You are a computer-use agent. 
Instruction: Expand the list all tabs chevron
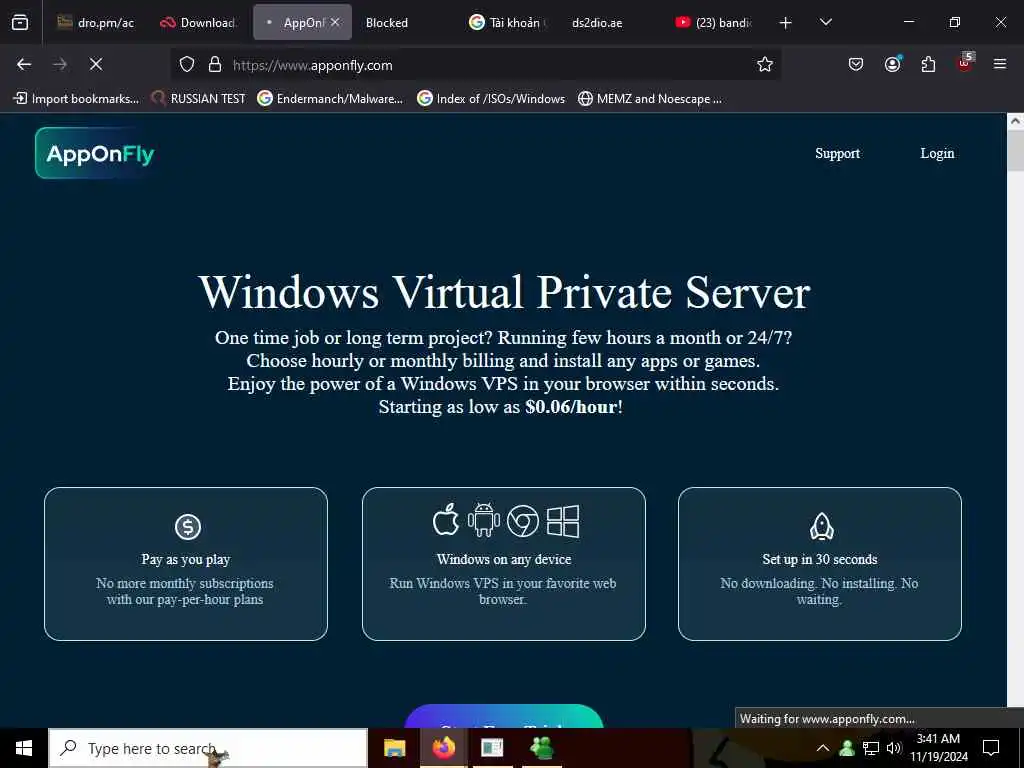(x=825, y=23)
